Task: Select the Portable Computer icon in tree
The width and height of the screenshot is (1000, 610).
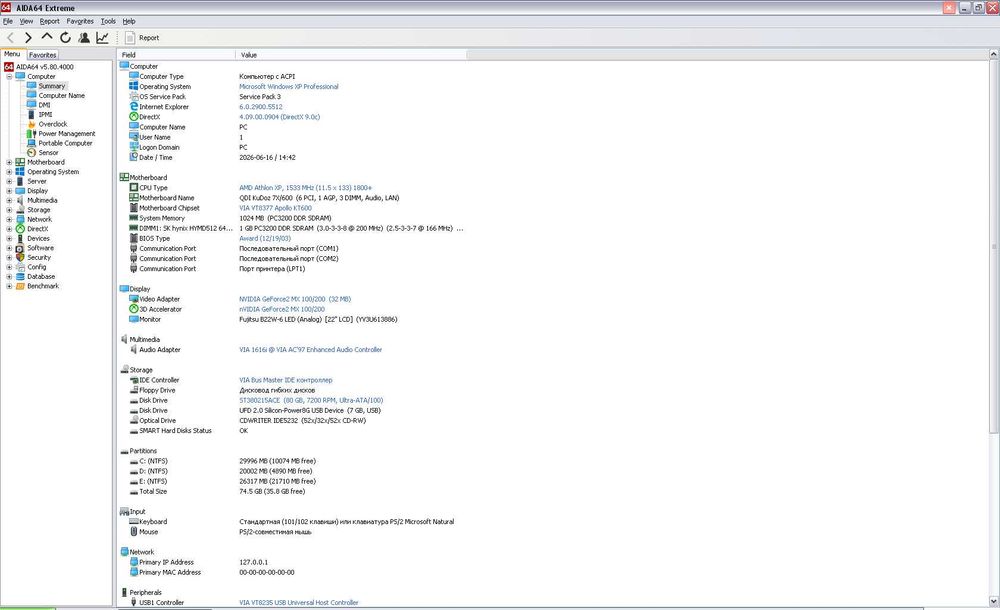Action: coord(31,143)
